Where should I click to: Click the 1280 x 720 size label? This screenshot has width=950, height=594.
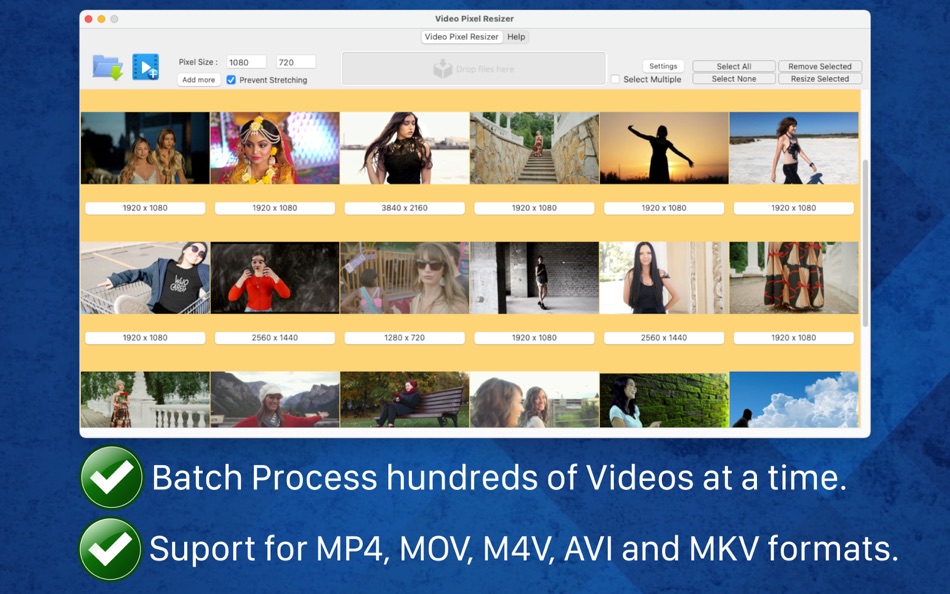coord(405,338)
